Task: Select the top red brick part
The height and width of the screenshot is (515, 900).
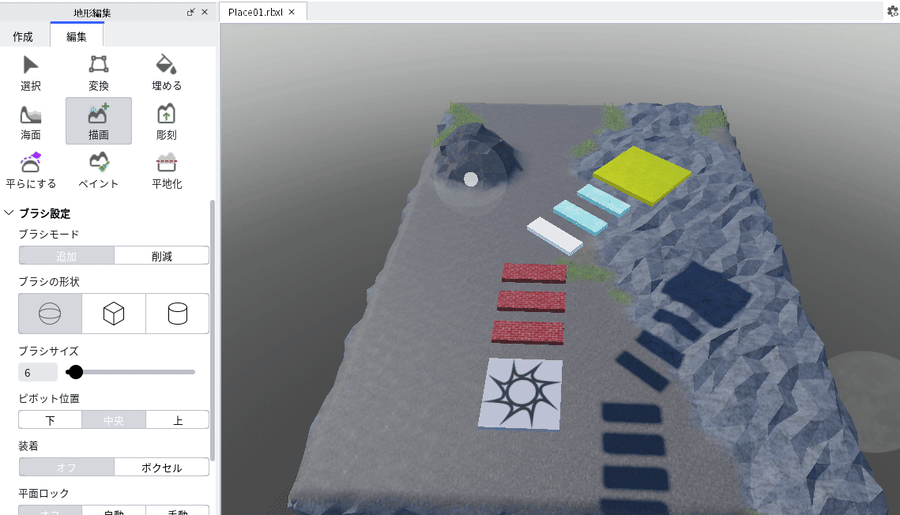Action: click(x=534, y=273)
